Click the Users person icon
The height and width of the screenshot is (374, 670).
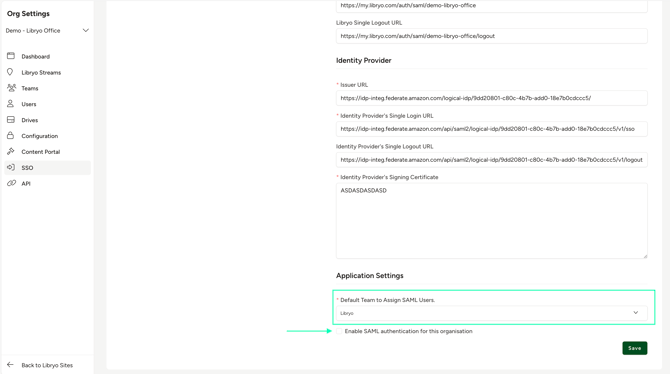[x=10, y=103]
